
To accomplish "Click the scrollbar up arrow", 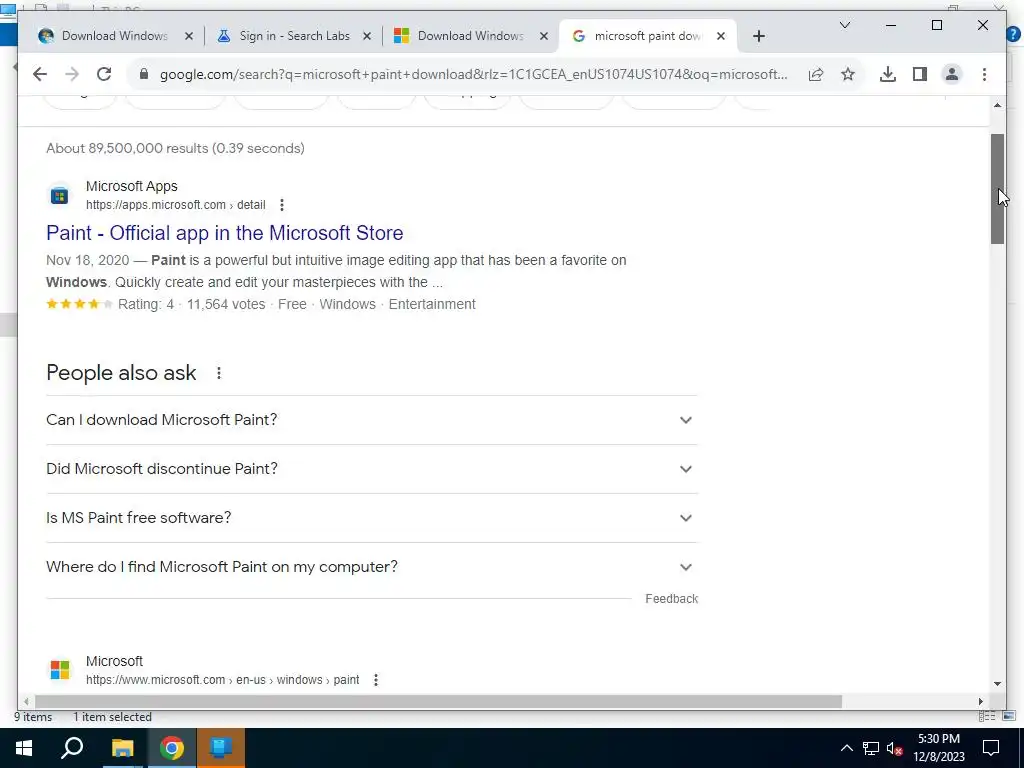I will (997, 104).
